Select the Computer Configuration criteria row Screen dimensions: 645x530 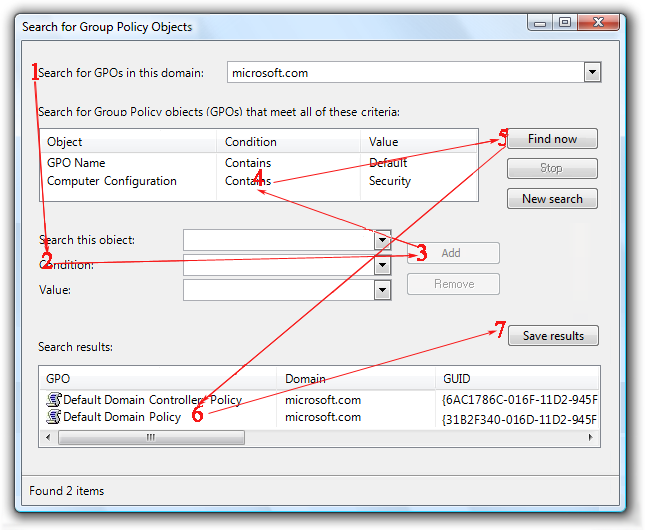tap(259, 181)
